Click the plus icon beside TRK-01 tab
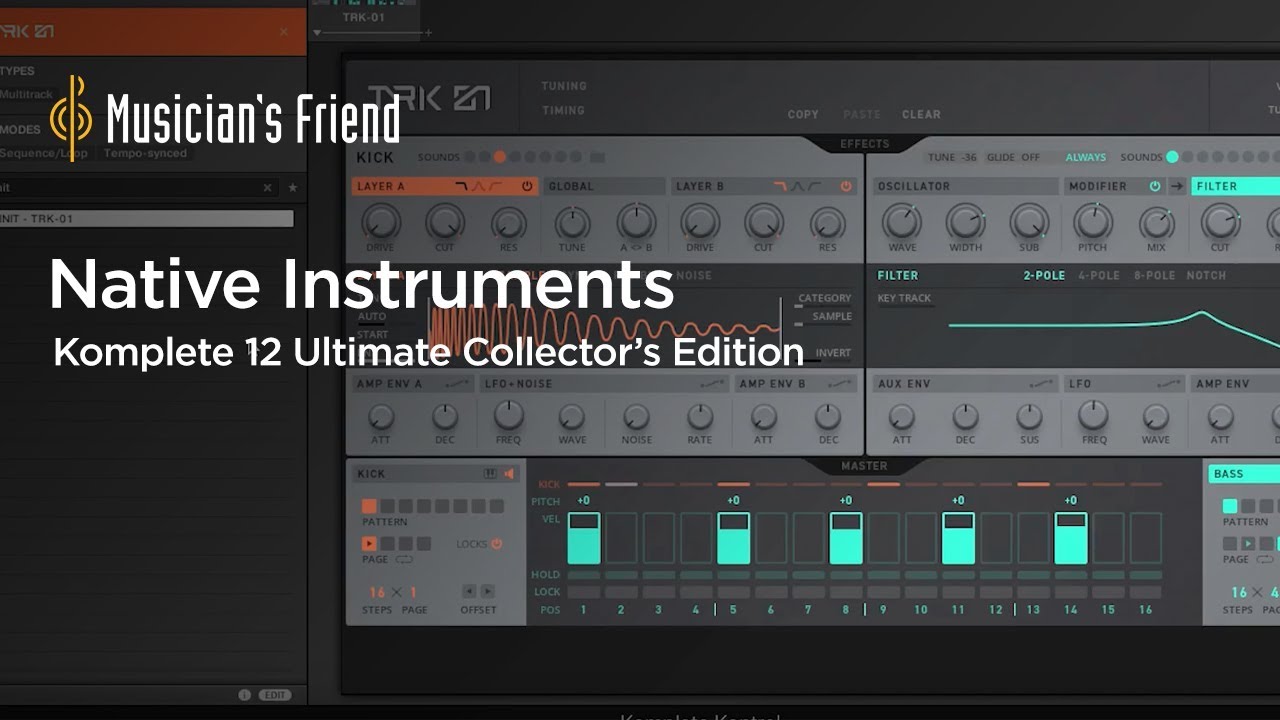Screen dimensions: 1280x720 429,33
